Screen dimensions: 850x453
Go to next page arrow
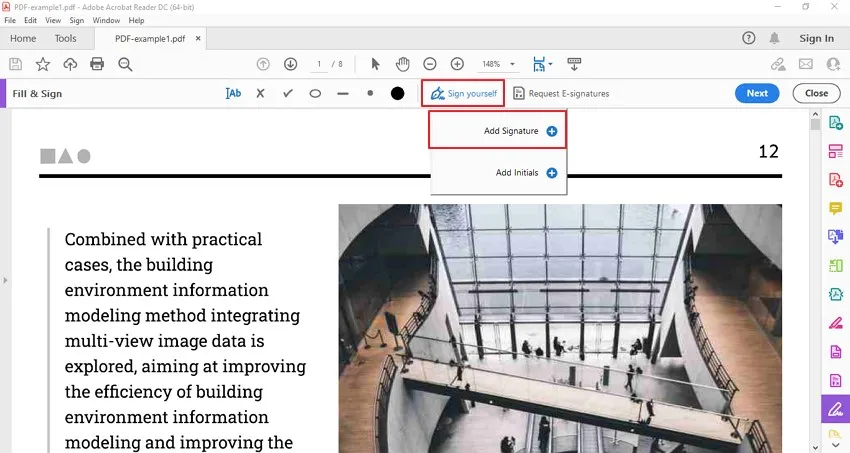[291, 64]
